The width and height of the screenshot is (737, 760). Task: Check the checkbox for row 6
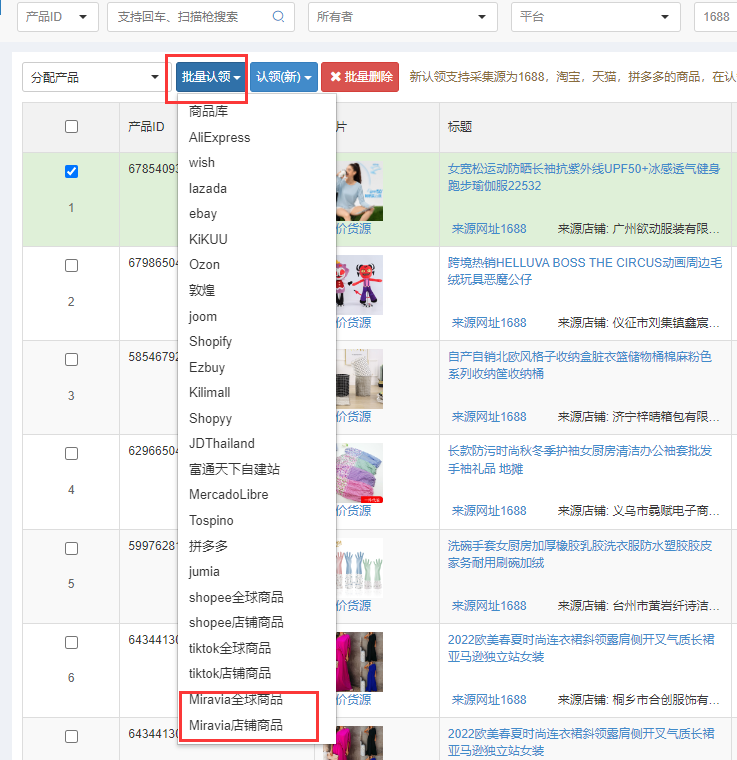pos(71,642)
